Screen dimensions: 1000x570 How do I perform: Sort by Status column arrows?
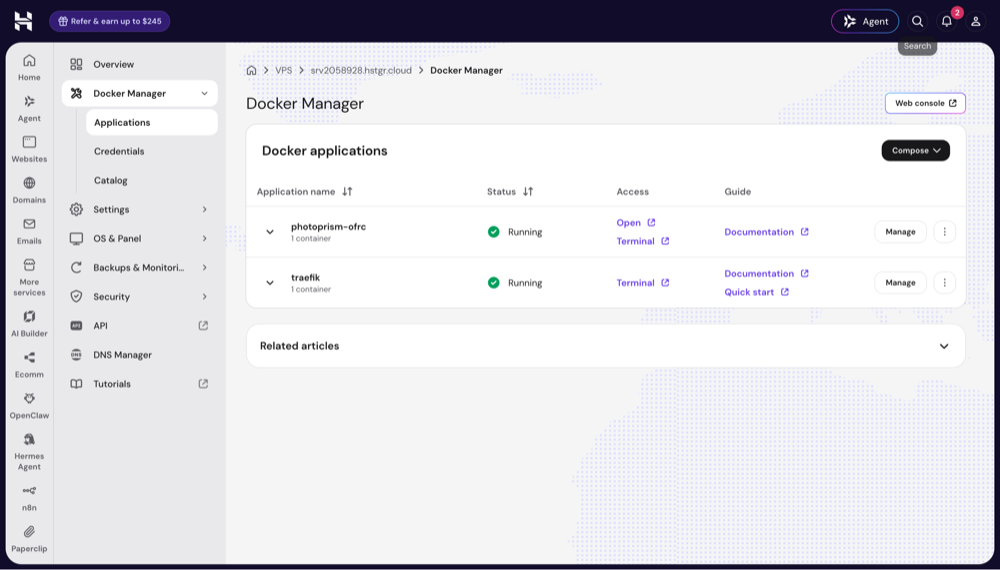coord(527,191)
